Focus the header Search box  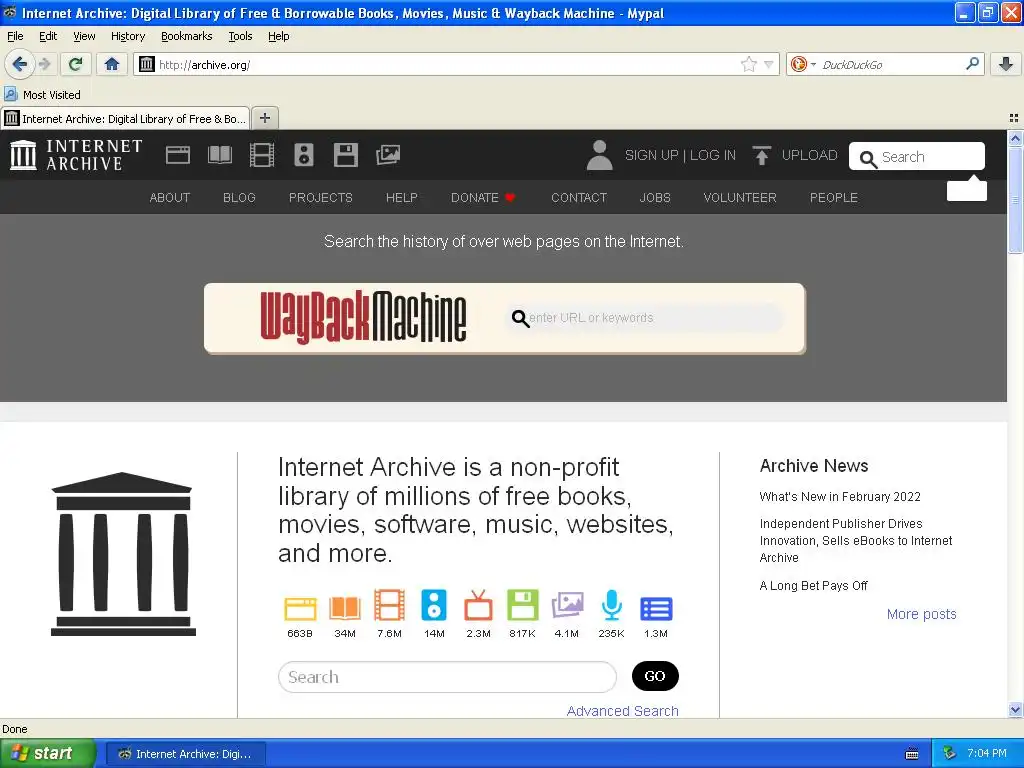(917, 156)
